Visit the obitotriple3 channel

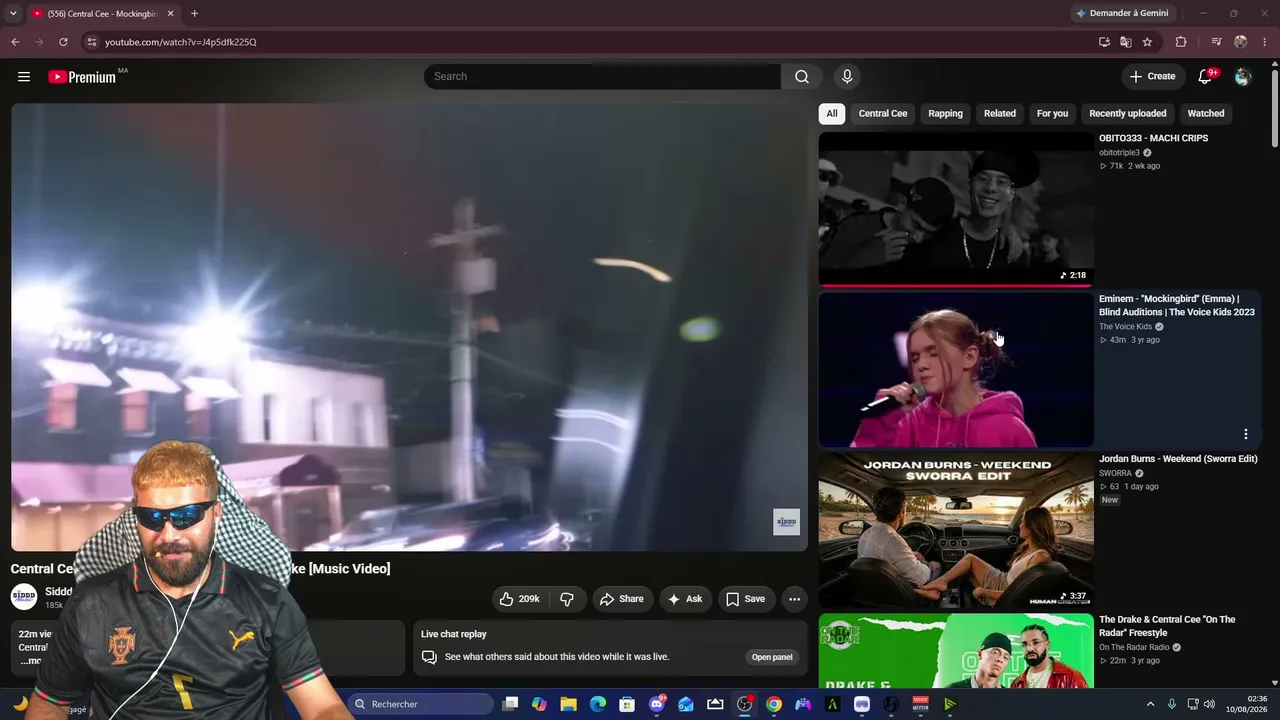pyautogui.click(x=1119, y=153)
